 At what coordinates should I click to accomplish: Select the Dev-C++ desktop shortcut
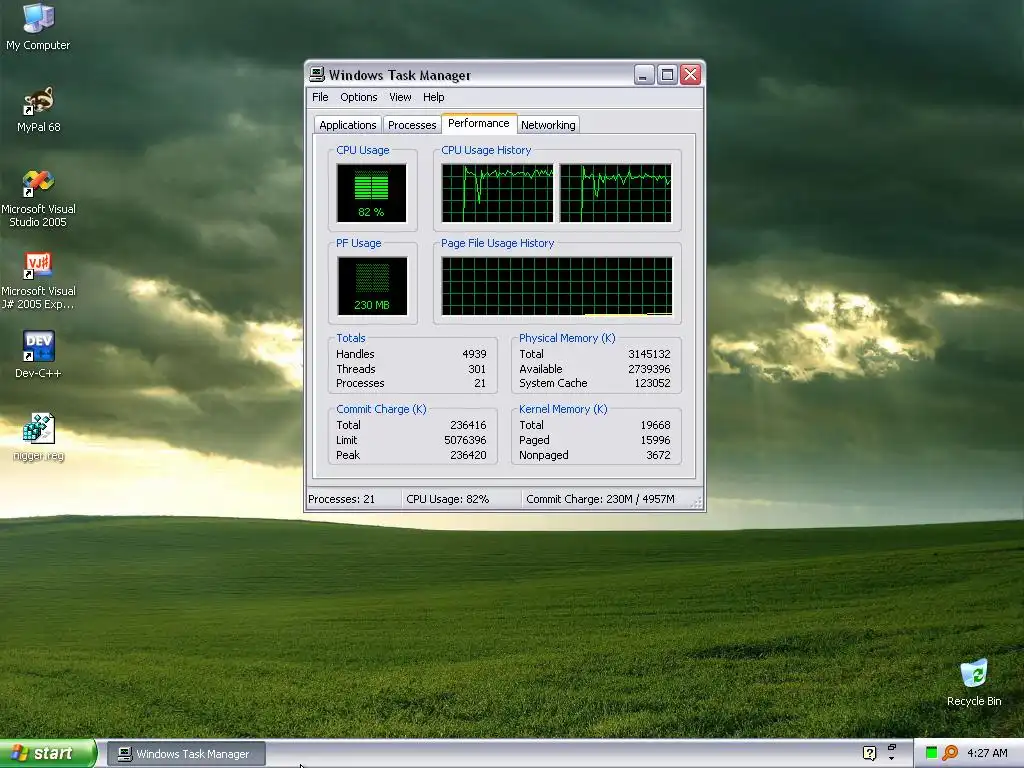[38, 355]
